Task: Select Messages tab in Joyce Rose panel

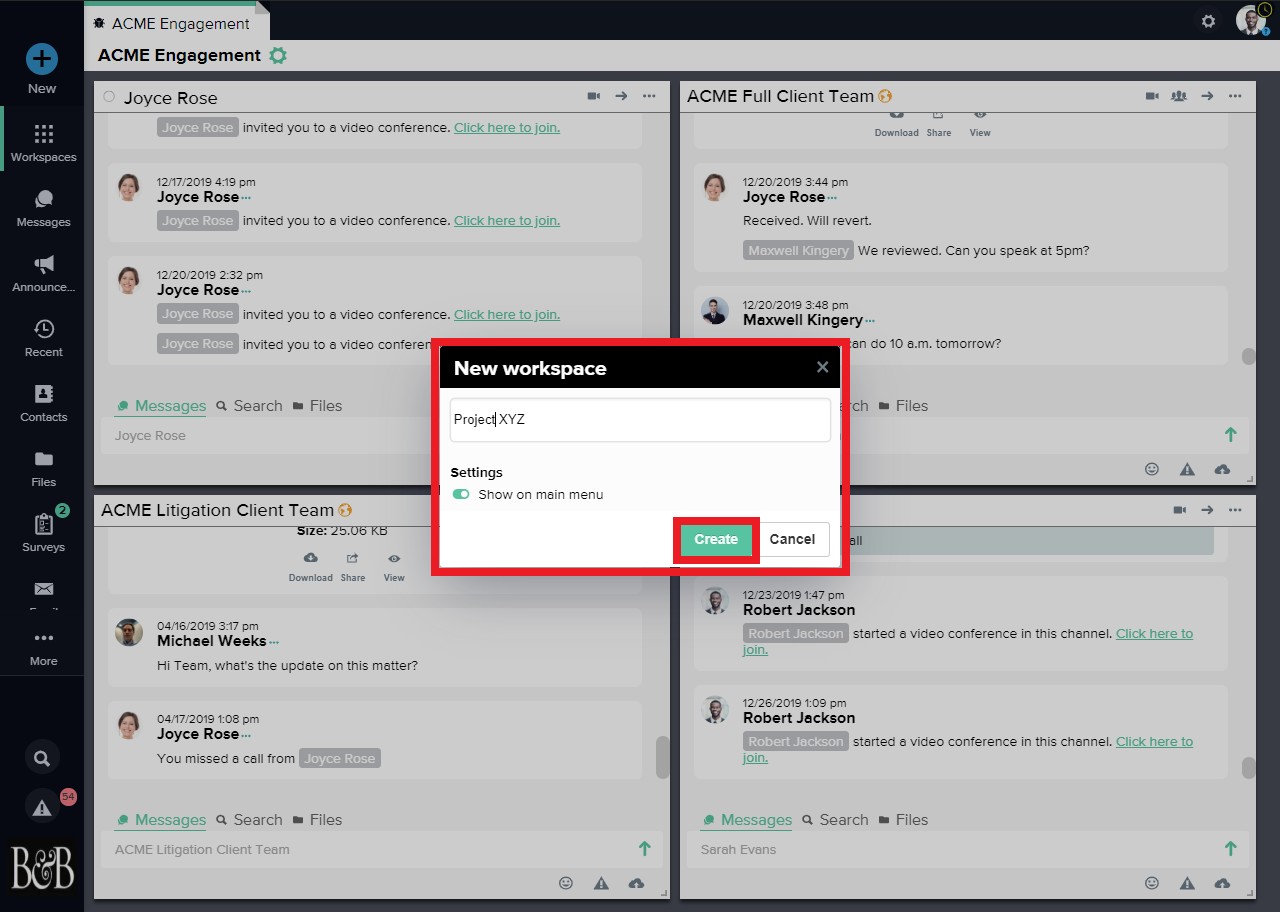Action: coord(161,406)
